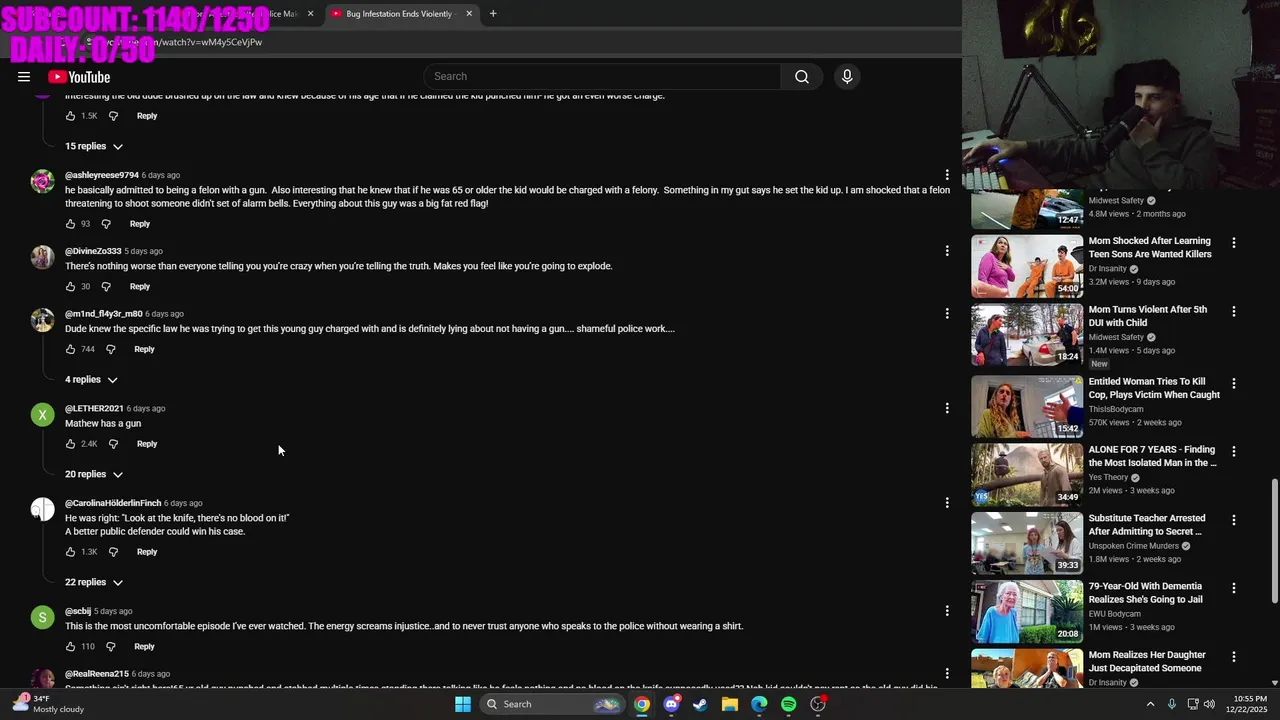
Task: Click the green S avatar of @scbij
Action: [42, 617]
